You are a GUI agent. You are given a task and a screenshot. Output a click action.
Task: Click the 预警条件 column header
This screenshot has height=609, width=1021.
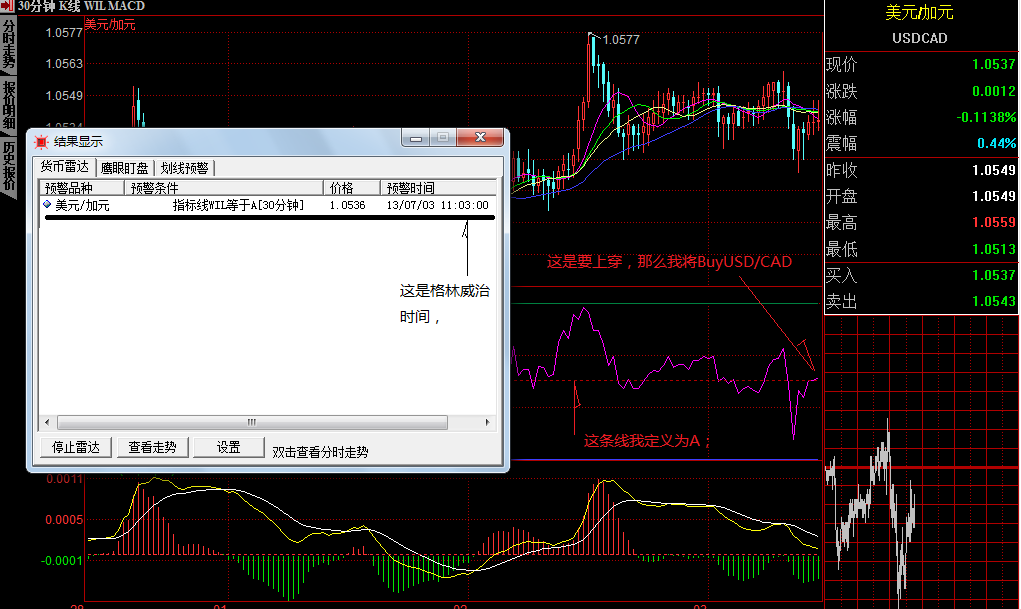(x=223, y=188)
